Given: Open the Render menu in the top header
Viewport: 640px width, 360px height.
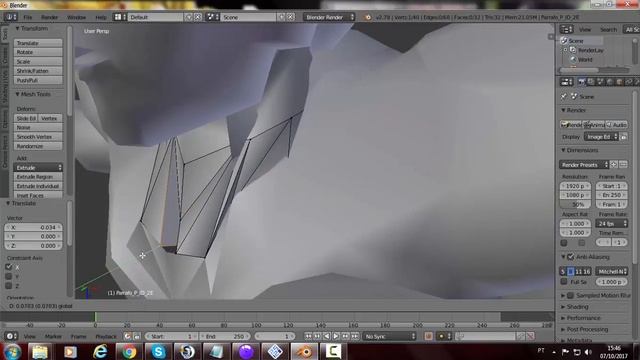Looking at the screenshot, I should coord(49,17).
